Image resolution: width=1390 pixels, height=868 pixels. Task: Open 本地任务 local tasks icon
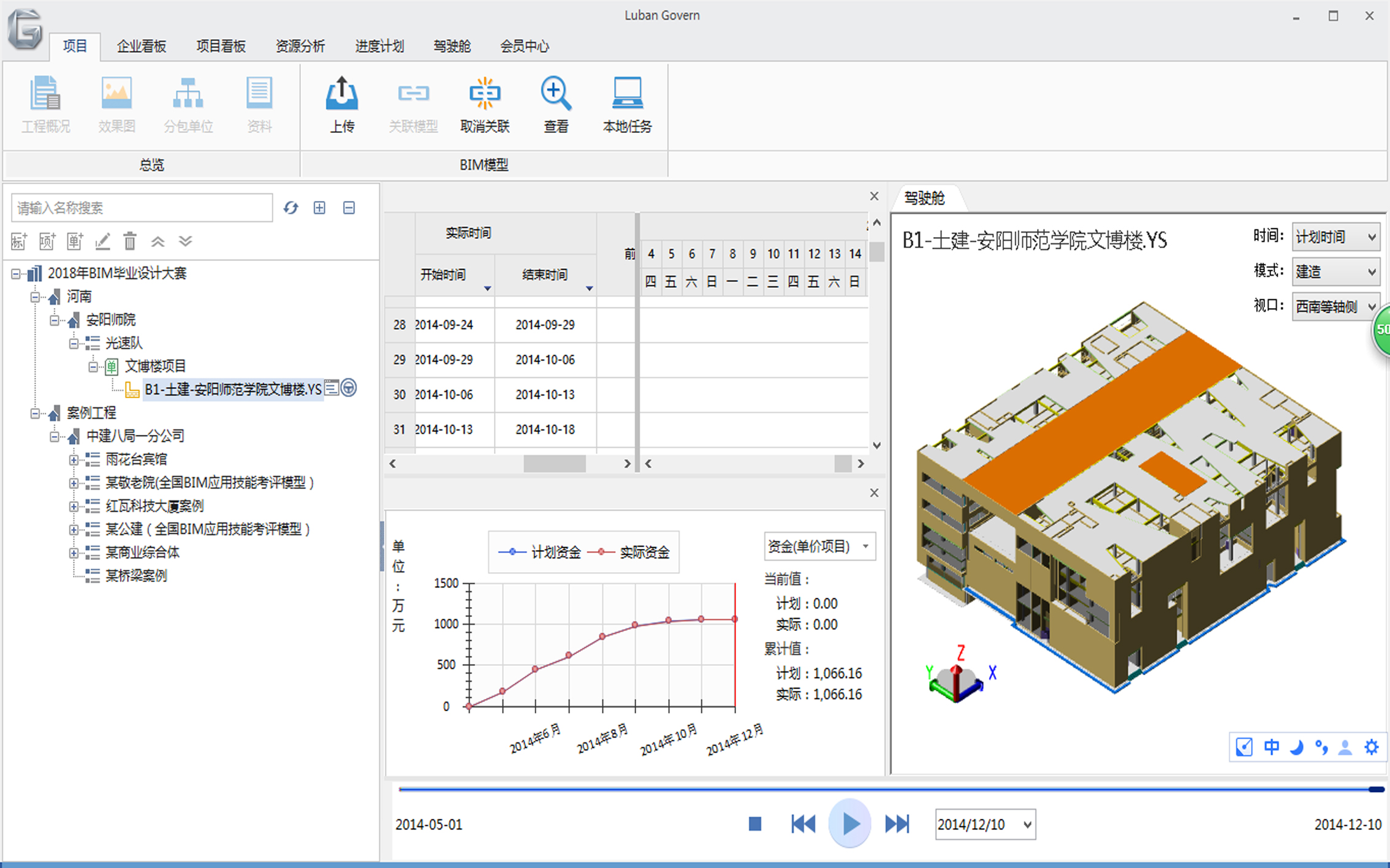coord(628,104)
